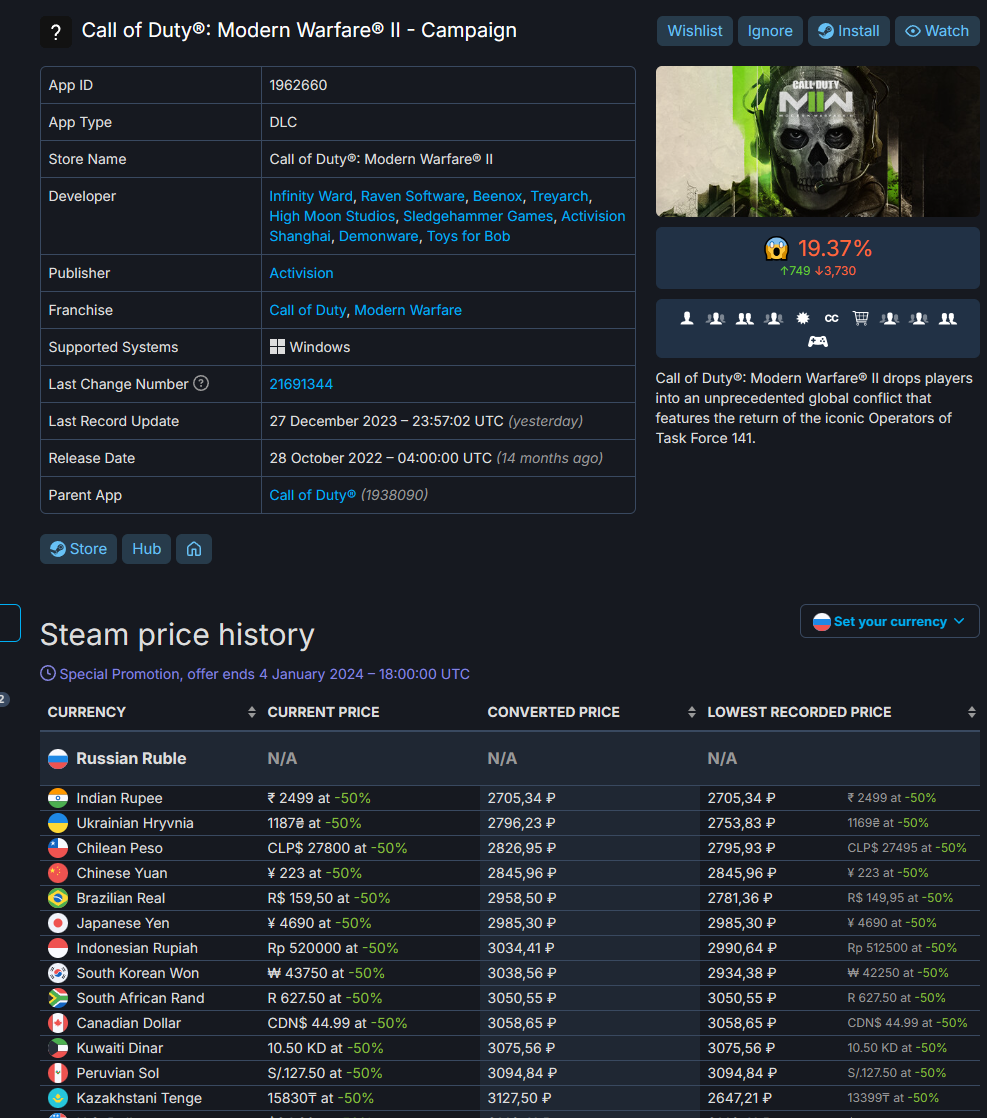Open the Activision publisher link
This screenshot has width=987, height=1118.
click(x=301, y=273)
